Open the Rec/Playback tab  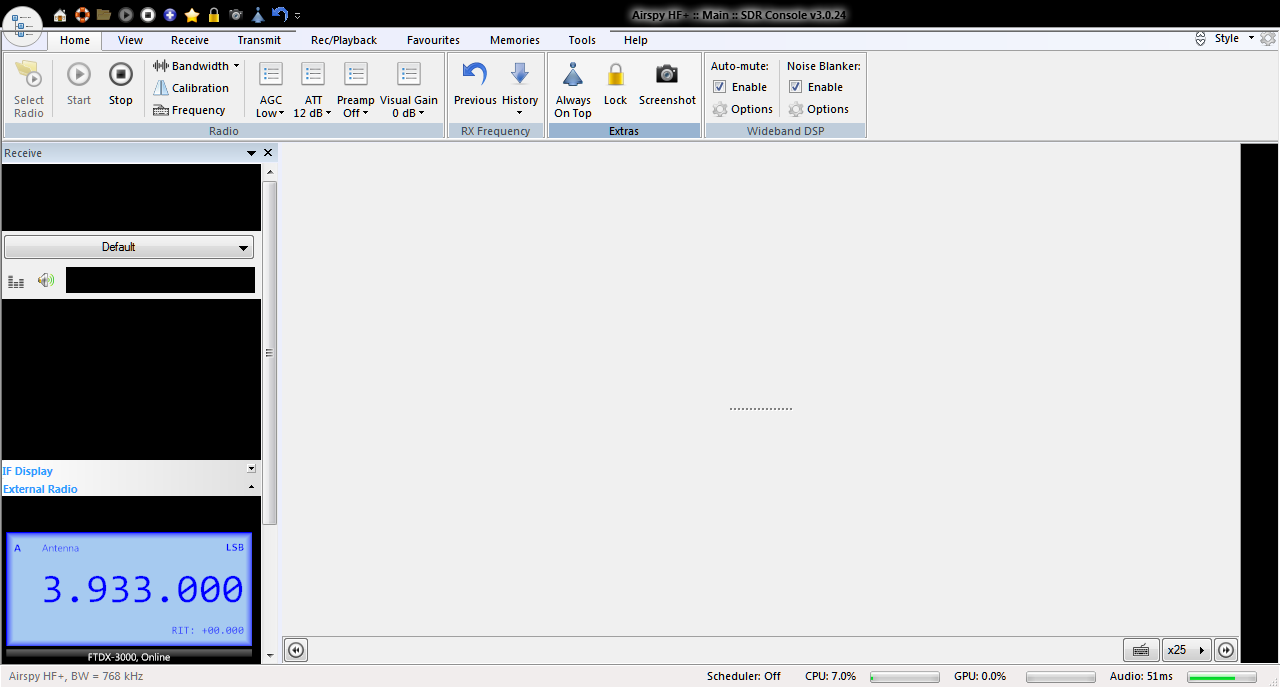click(x=343, y=40)
